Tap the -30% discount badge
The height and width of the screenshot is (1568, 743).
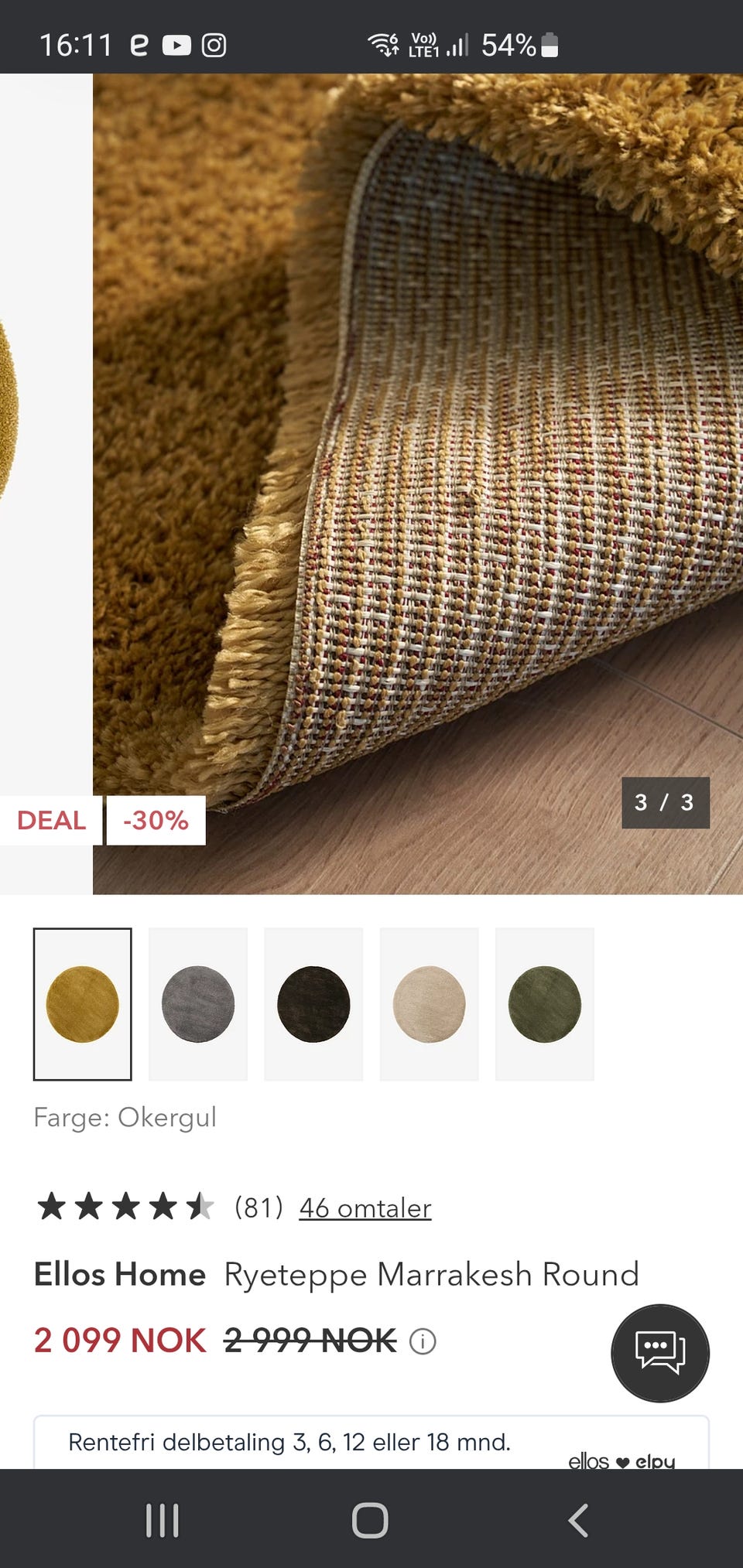156,820
